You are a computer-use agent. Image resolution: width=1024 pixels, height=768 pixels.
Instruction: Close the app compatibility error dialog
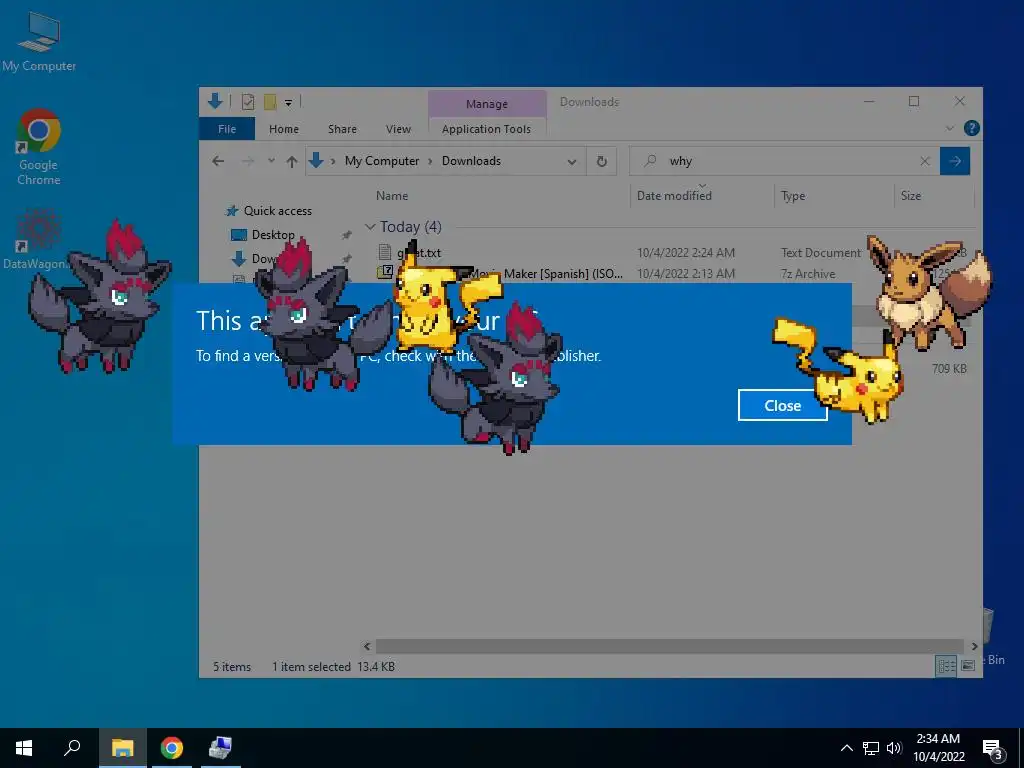point(782,406)
